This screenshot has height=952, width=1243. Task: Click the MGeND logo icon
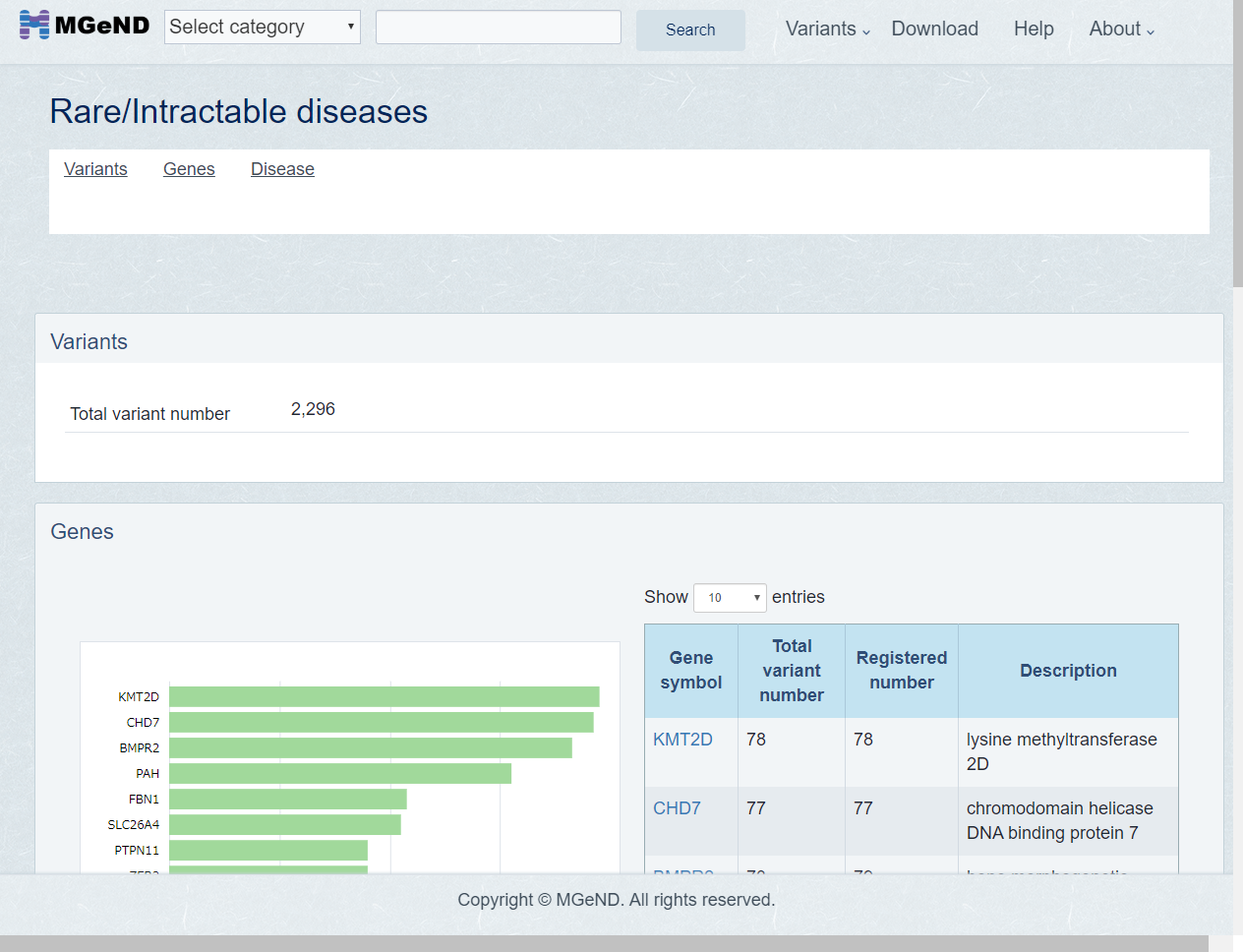pos(34,26)
